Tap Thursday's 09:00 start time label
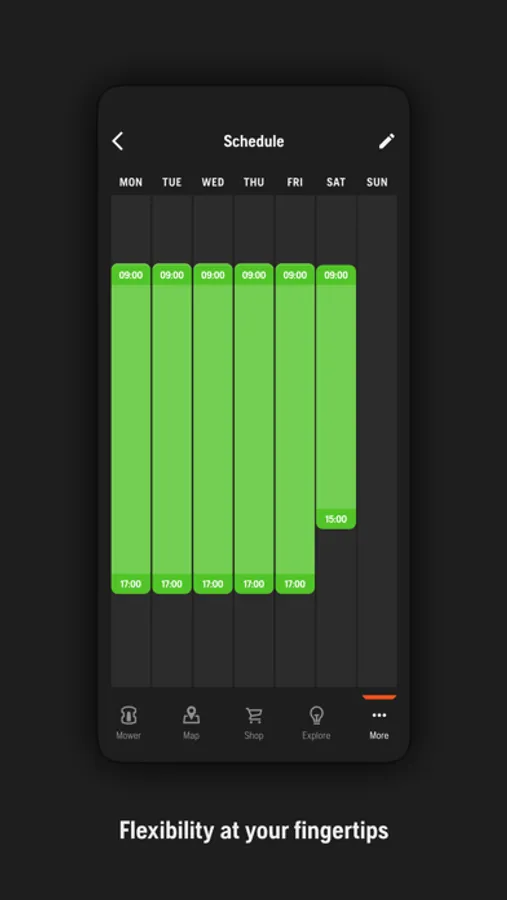507x900 pixels. coord(254,275)
